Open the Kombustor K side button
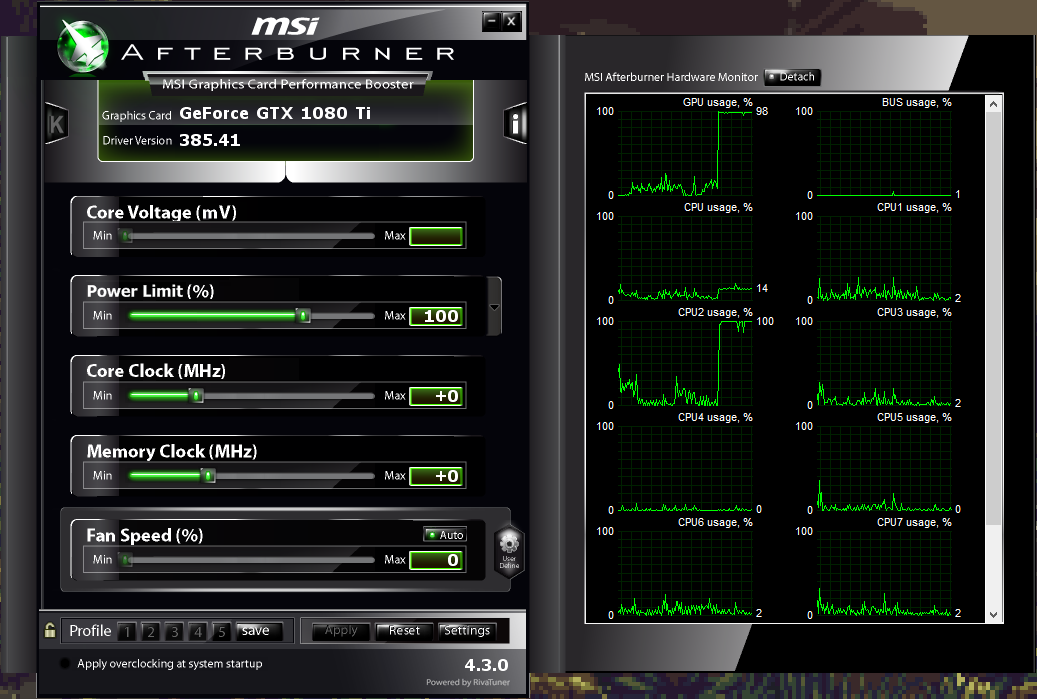Screen dimensions: 1037x699 56,124
